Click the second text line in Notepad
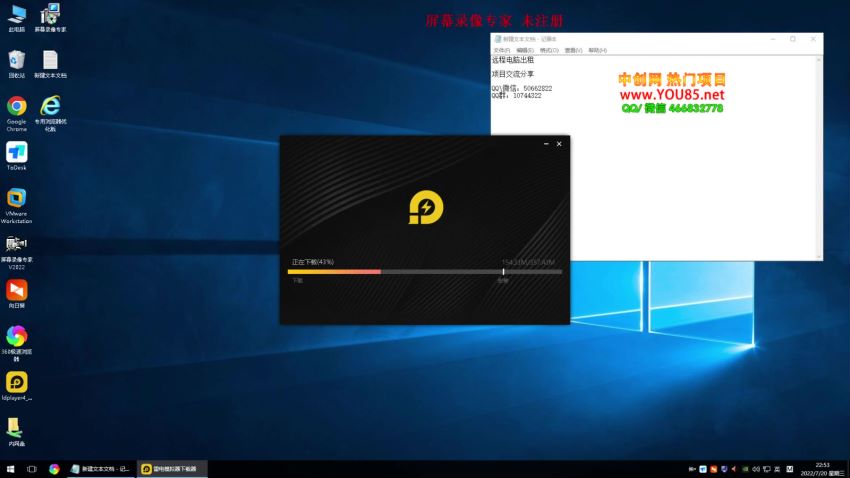Image resolution: width=850 pixels, height=478 pixels. point(512,74)
